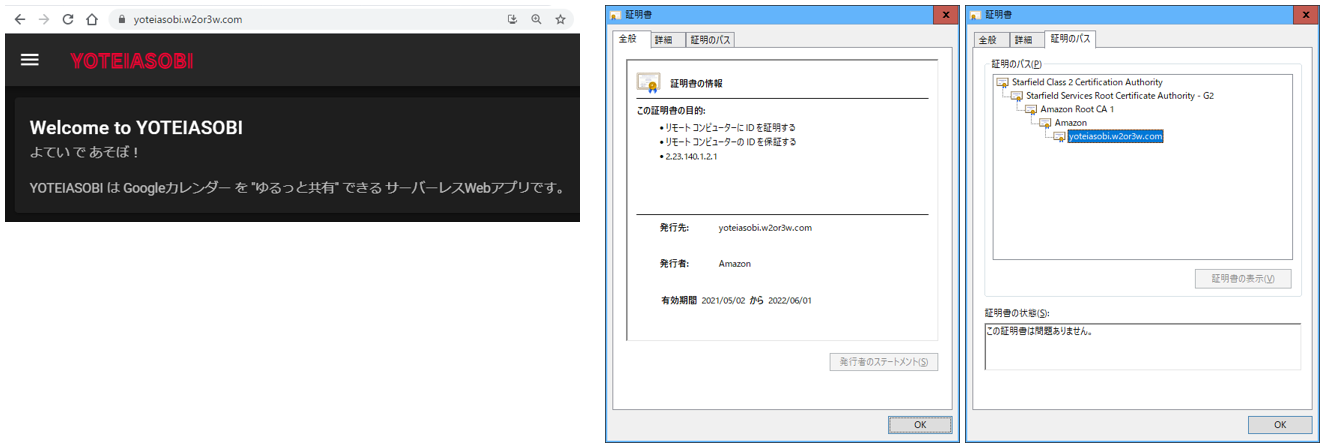
Task: Click the validity dates 2021/05/02 から 2022/06/01
Action: pos(759,300)
